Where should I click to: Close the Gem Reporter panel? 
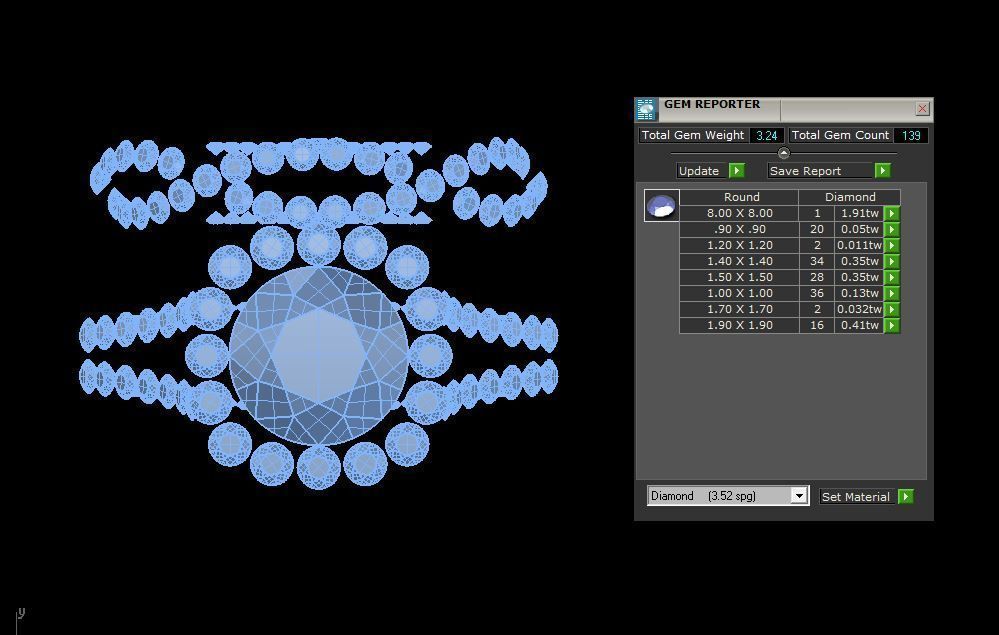(x=922, y=108)
